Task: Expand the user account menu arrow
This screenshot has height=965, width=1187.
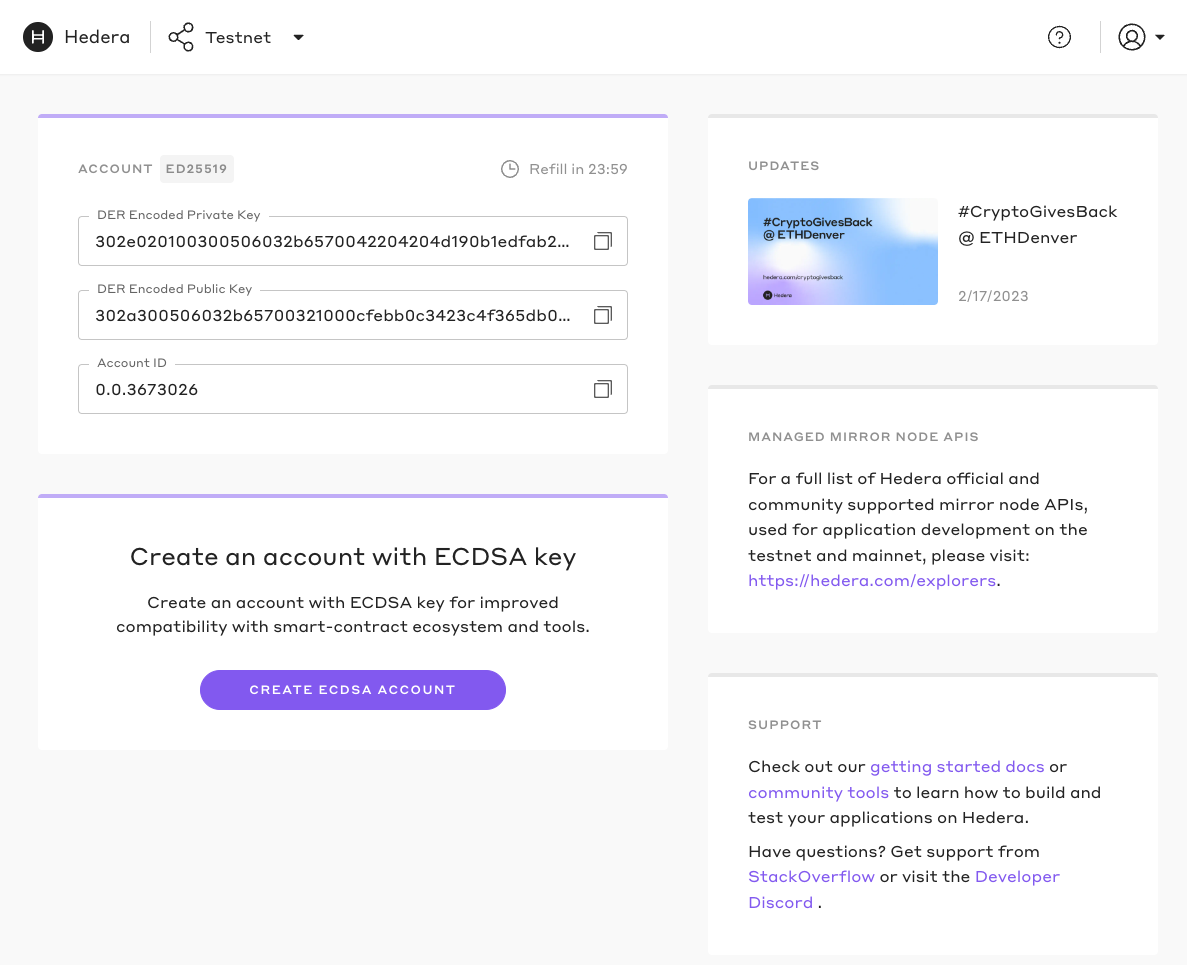Action: point(1159,37)
